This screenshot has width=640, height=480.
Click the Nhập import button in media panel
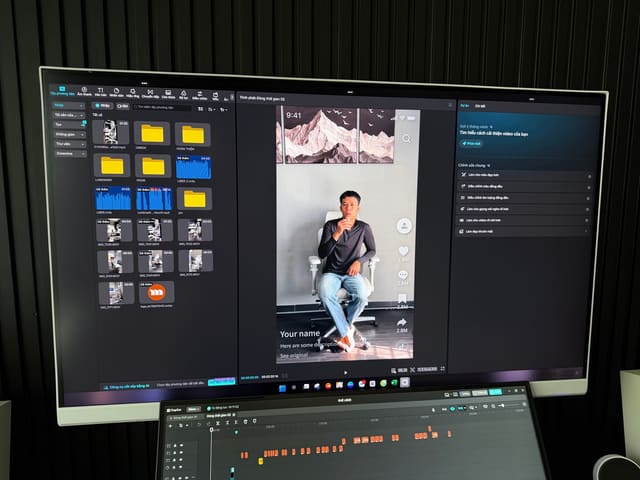102,105
